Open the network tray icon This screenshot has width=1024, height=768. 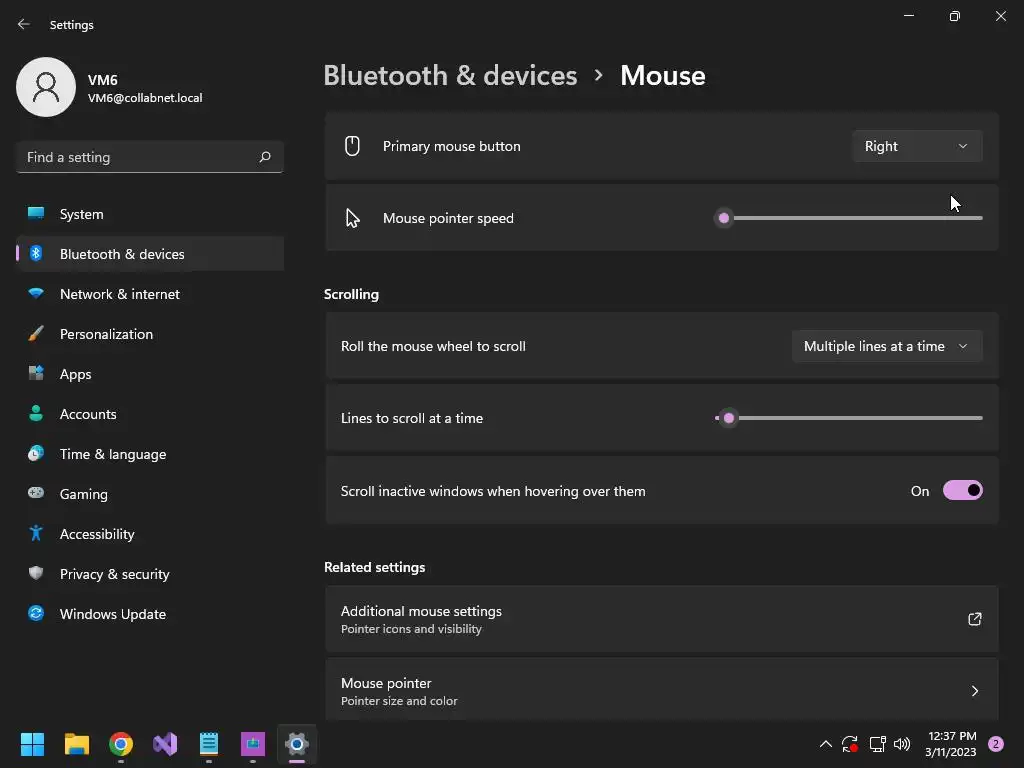(877, 744)
